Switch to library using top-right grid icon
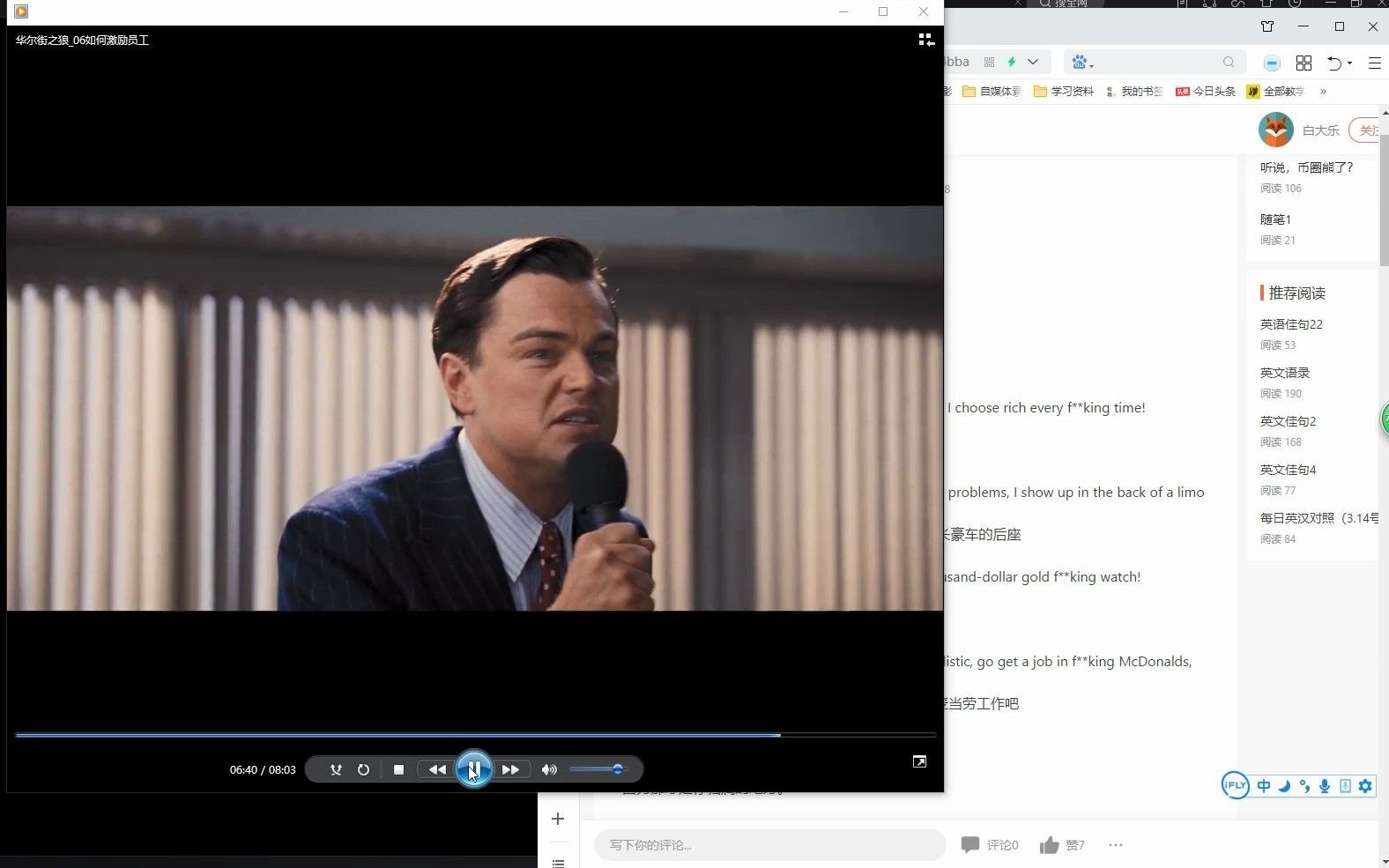 click(926, 40)
